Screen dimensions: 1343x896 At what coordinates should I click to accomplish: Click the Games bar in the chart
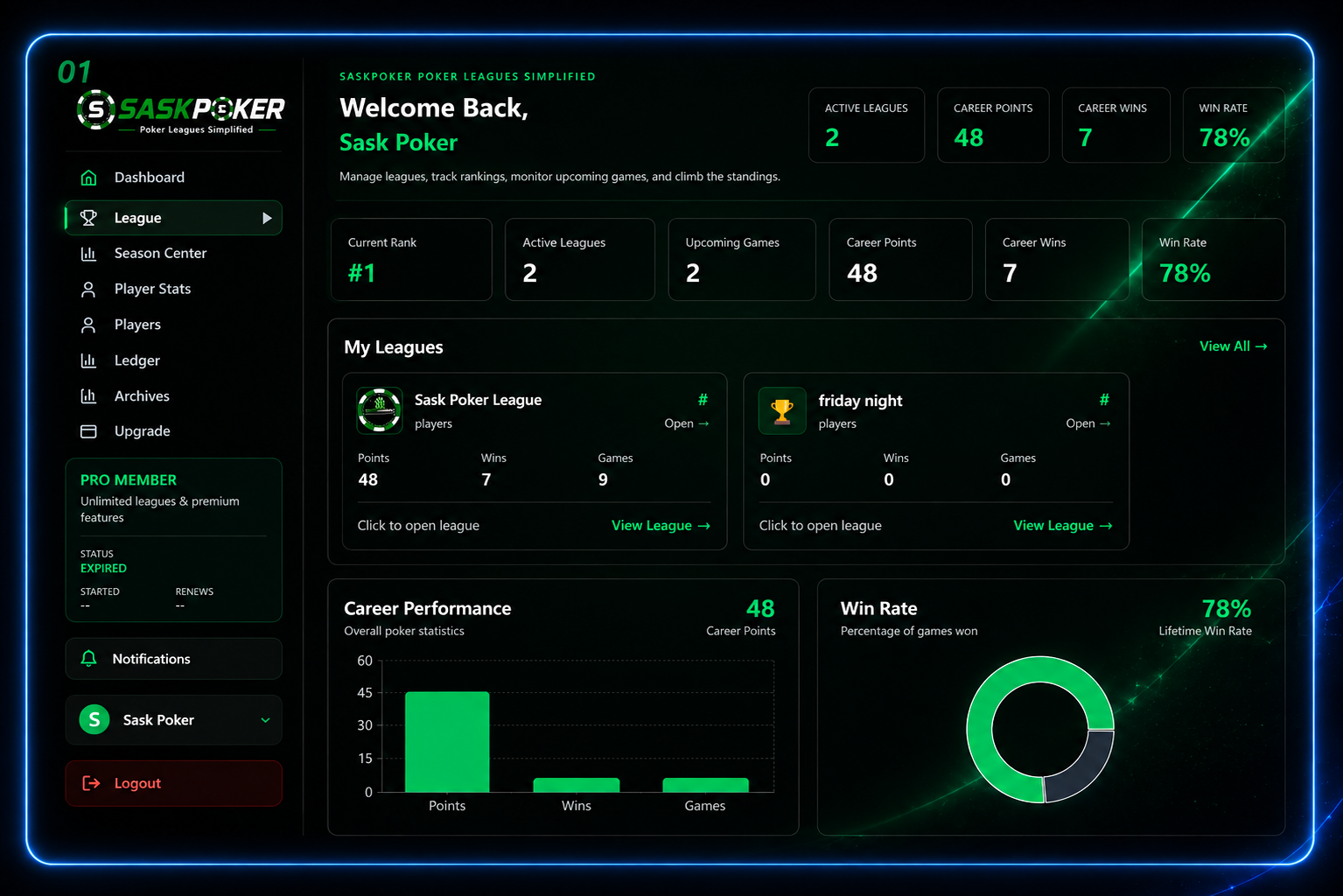coord(705,785)
